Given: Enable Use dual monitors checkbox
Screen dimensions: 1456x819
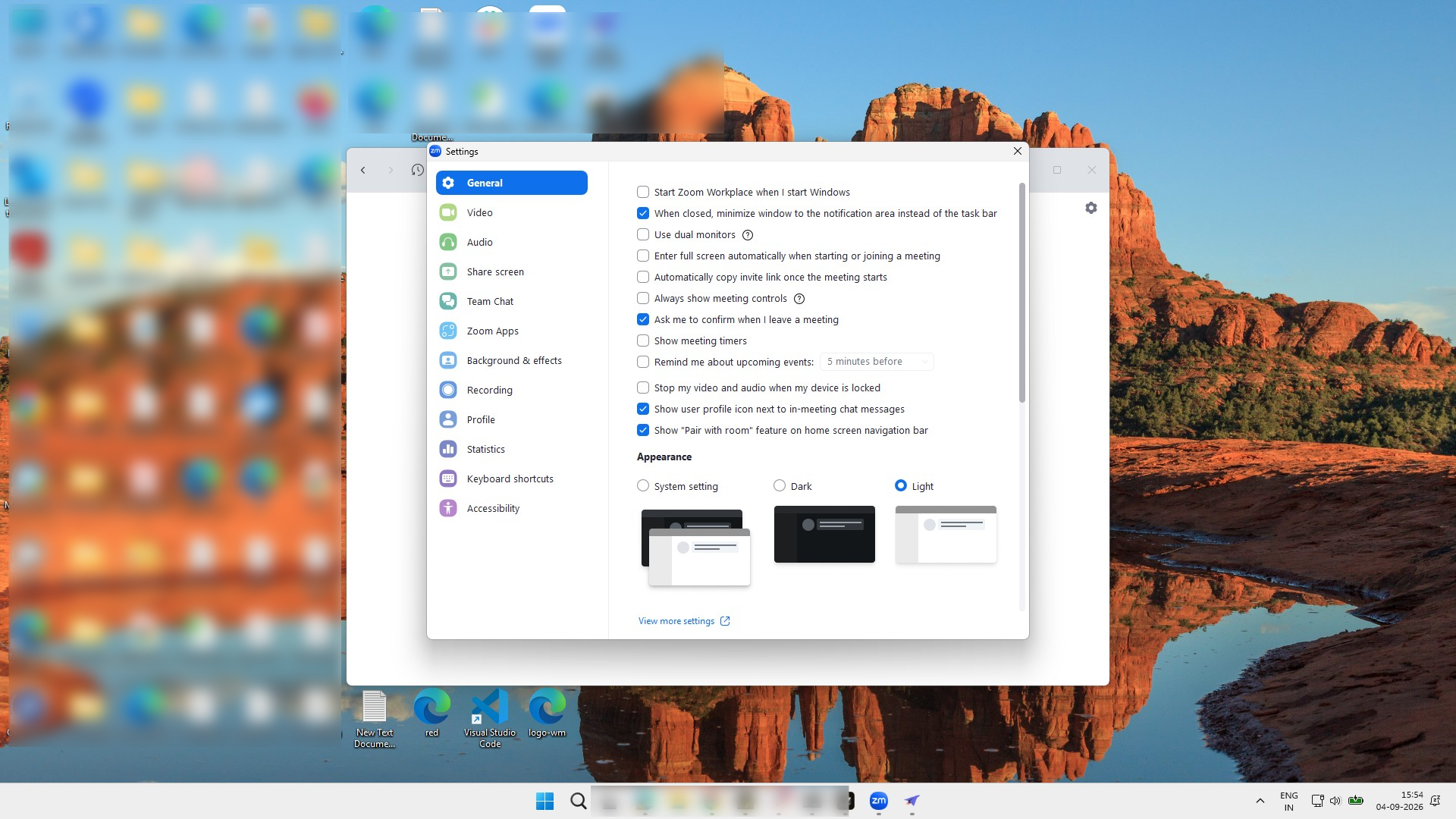Looking at the screenshot, I should click(643, 234).
